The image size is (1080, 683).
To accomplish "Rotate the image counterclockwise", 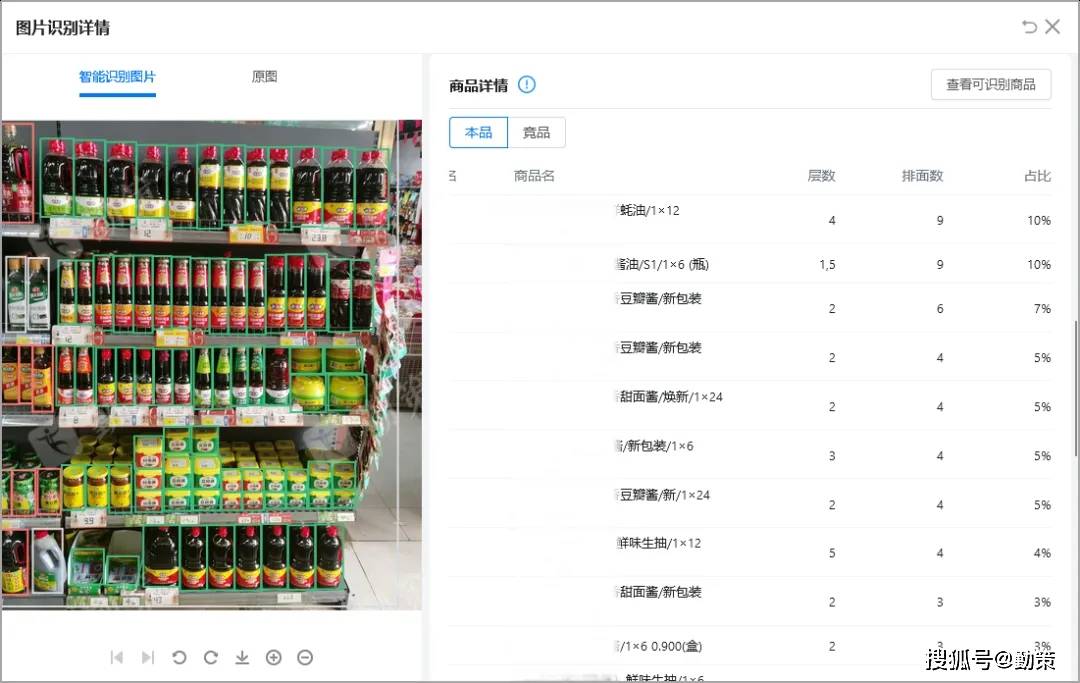I will (x=179, y=657).
